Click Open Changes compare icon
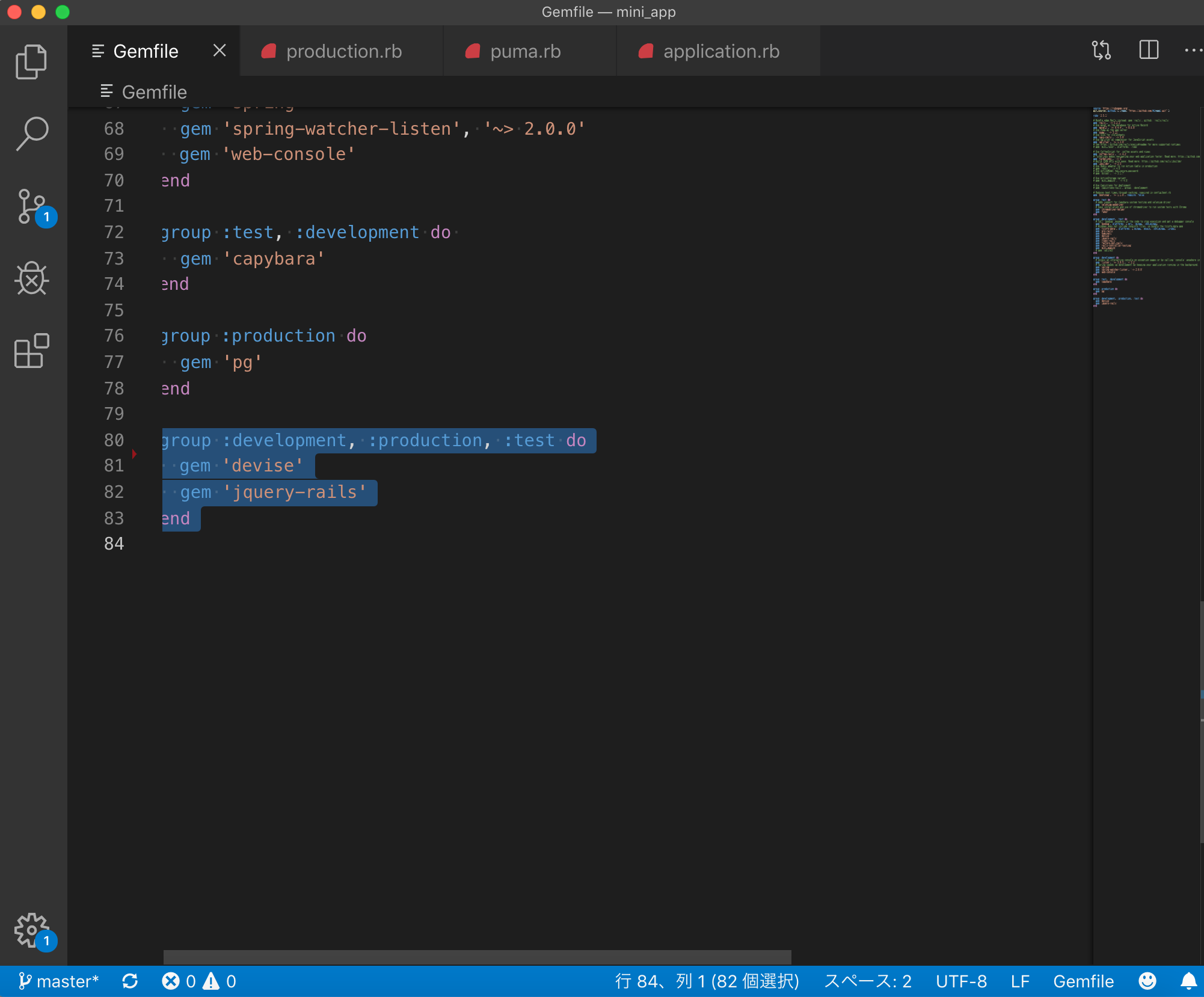The width and height of the screenshot is (1204, 997). click(x=1101, y=51)
